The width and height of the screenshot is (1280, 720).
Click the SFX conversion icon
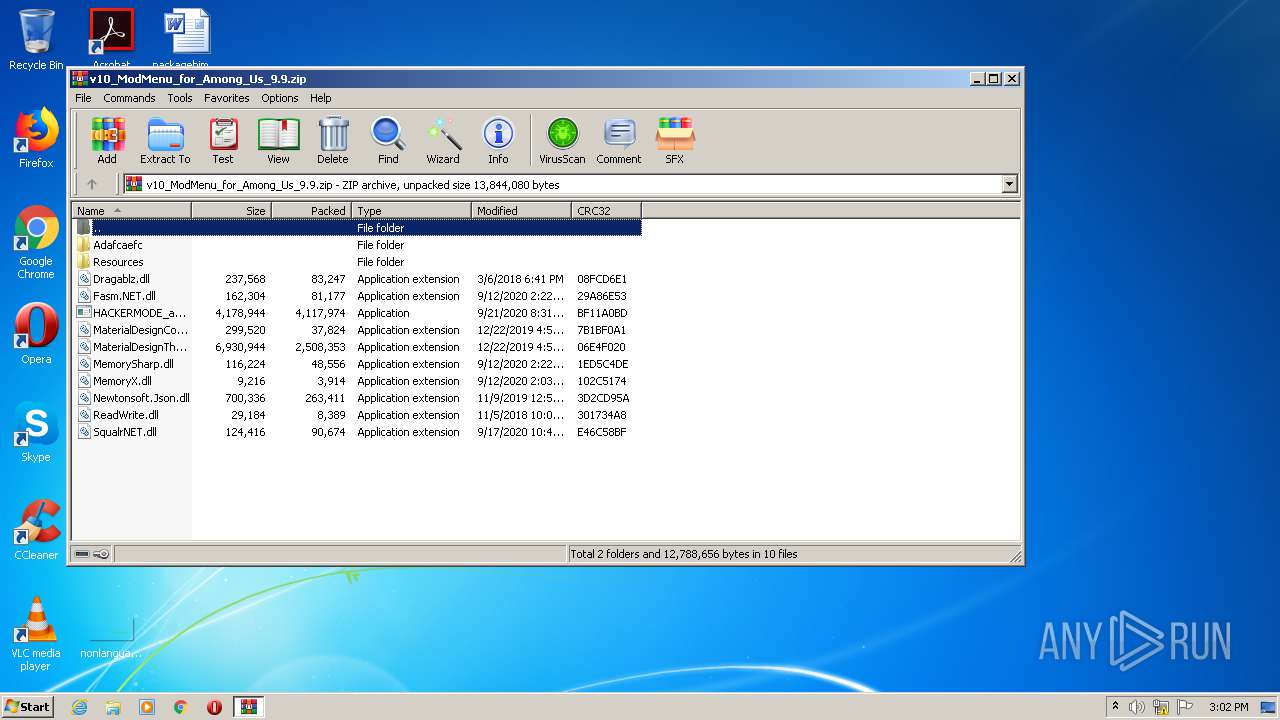(675, 140)
